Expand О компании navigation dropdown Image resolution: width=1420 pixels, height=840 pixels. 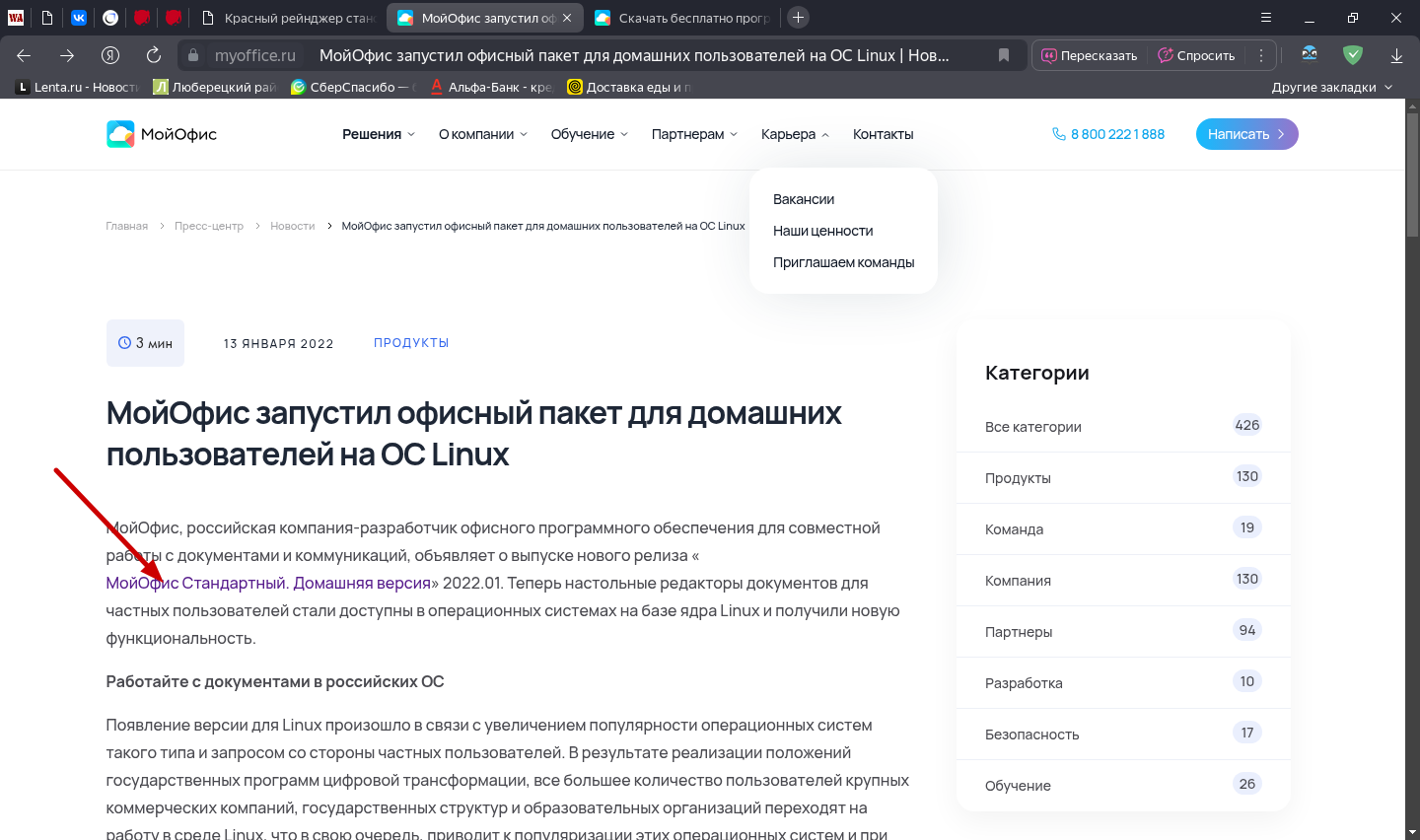483,134
